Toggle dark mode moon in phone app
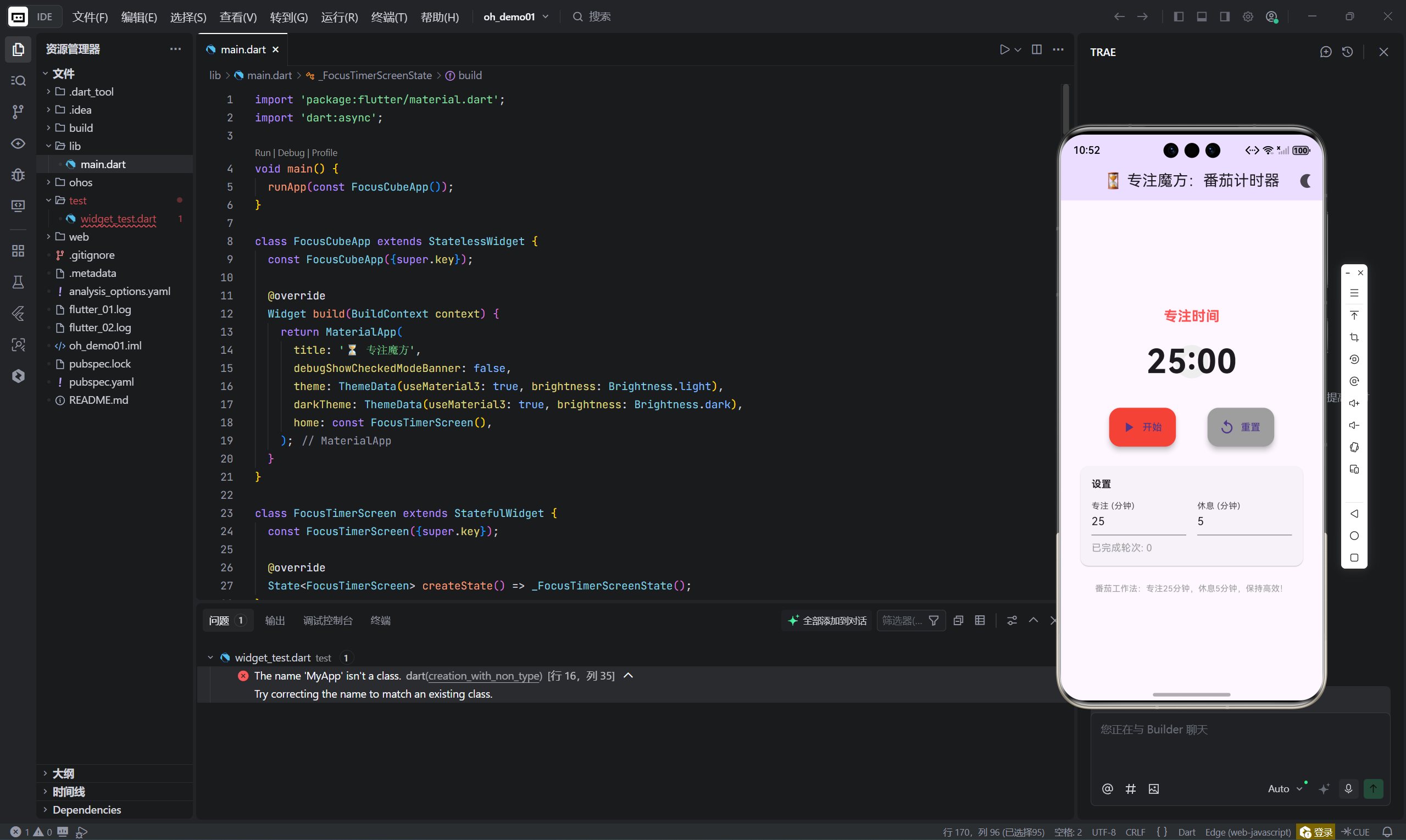Screen dimensions: 1406x840 [1305, 181]
